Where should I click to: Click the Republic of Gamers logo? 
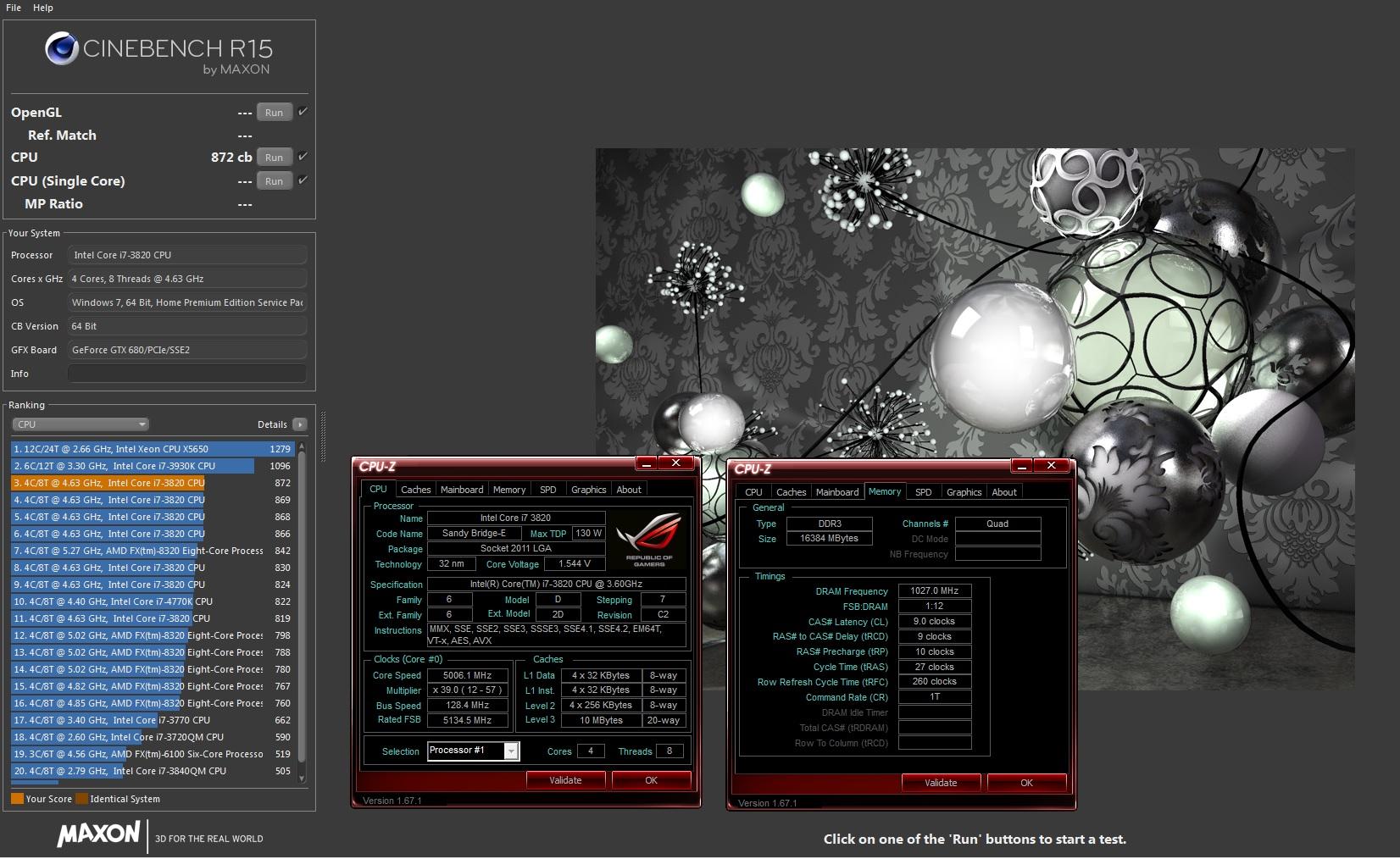(x=648, y=538)
